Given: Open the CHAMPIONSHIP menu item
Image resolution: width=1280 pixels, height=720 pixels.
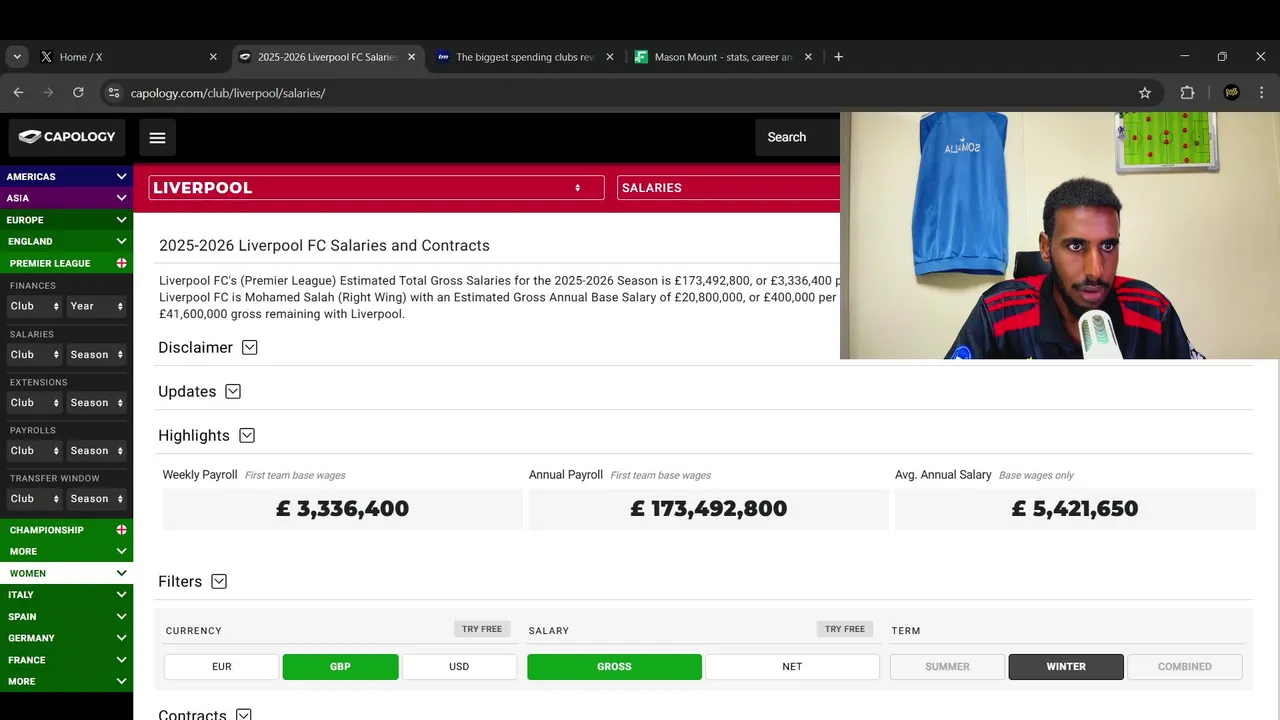Looking at the screenshot, I should pyautogui.click(x=66, y=529).
